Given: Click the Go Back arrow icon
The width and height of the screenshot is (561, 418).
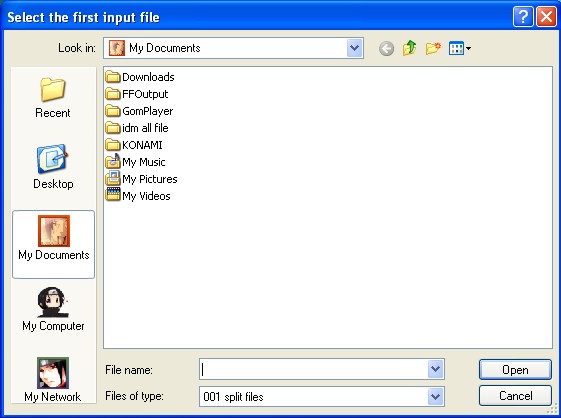Looking at the screenshot, I should tap(386, 48).
